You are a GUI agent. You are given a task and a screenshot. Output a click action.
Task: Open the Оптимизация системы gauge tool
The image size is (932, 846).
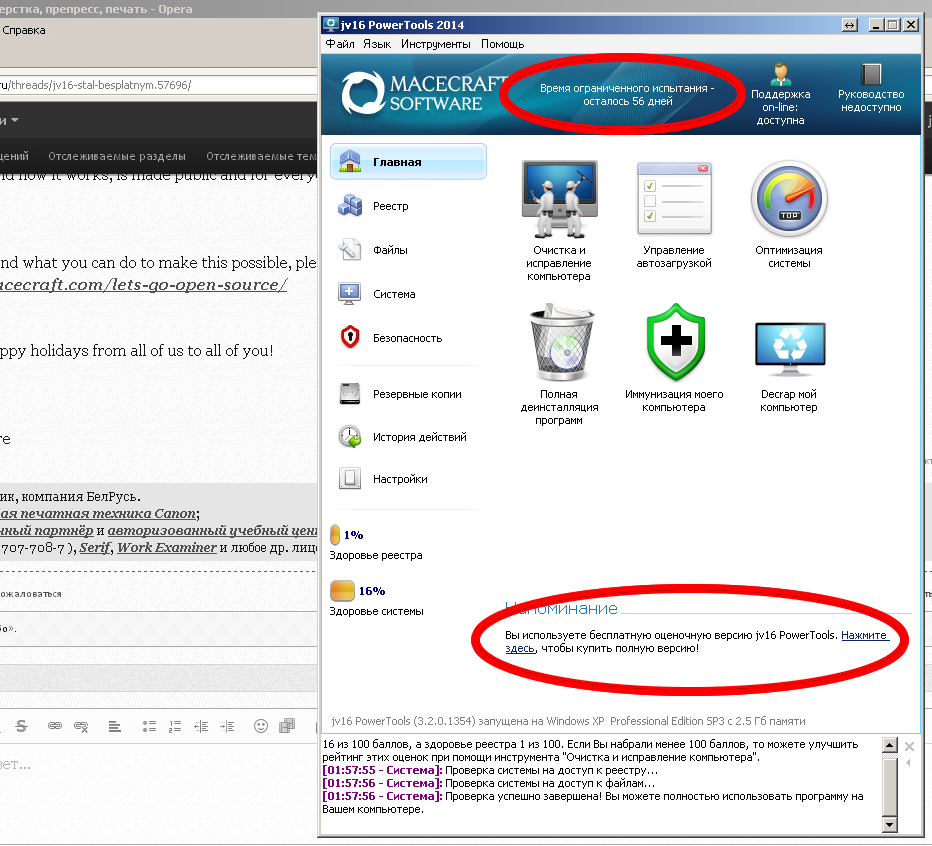tap(789, 215)
